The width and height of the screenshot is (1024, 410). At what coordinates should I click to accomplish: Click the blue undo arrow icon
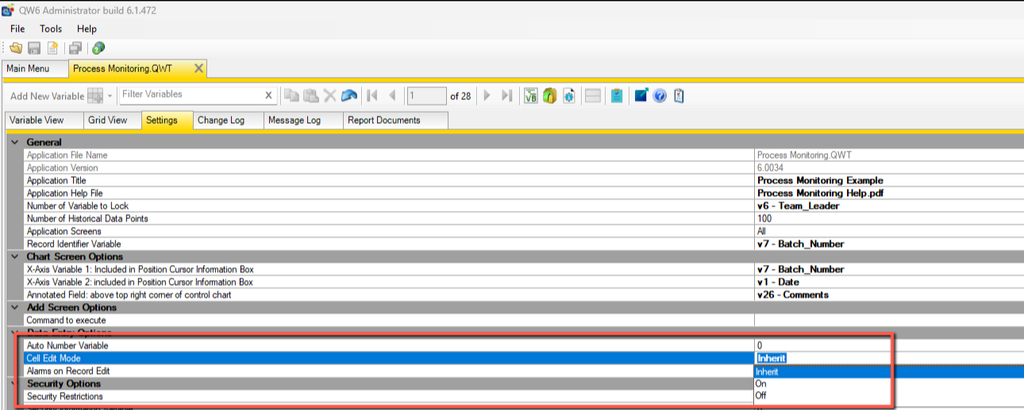point(349,96)
